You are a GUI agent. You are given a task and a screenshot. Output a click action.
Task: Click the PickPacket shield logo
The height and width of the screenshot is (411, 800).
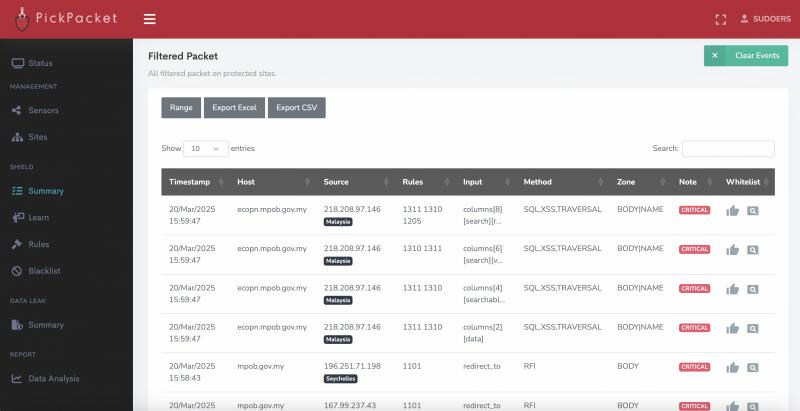point(22,19)
